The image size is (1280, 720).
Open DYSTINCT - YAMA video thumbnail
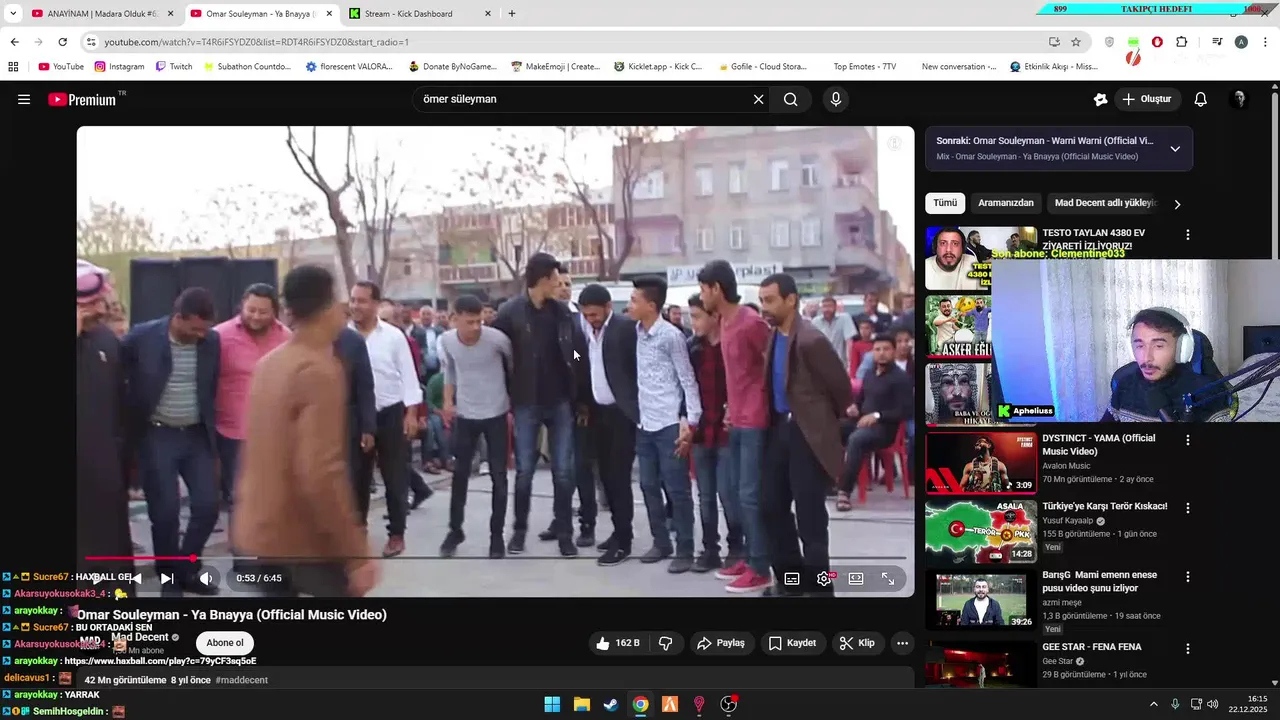click(x=981, y=463)
